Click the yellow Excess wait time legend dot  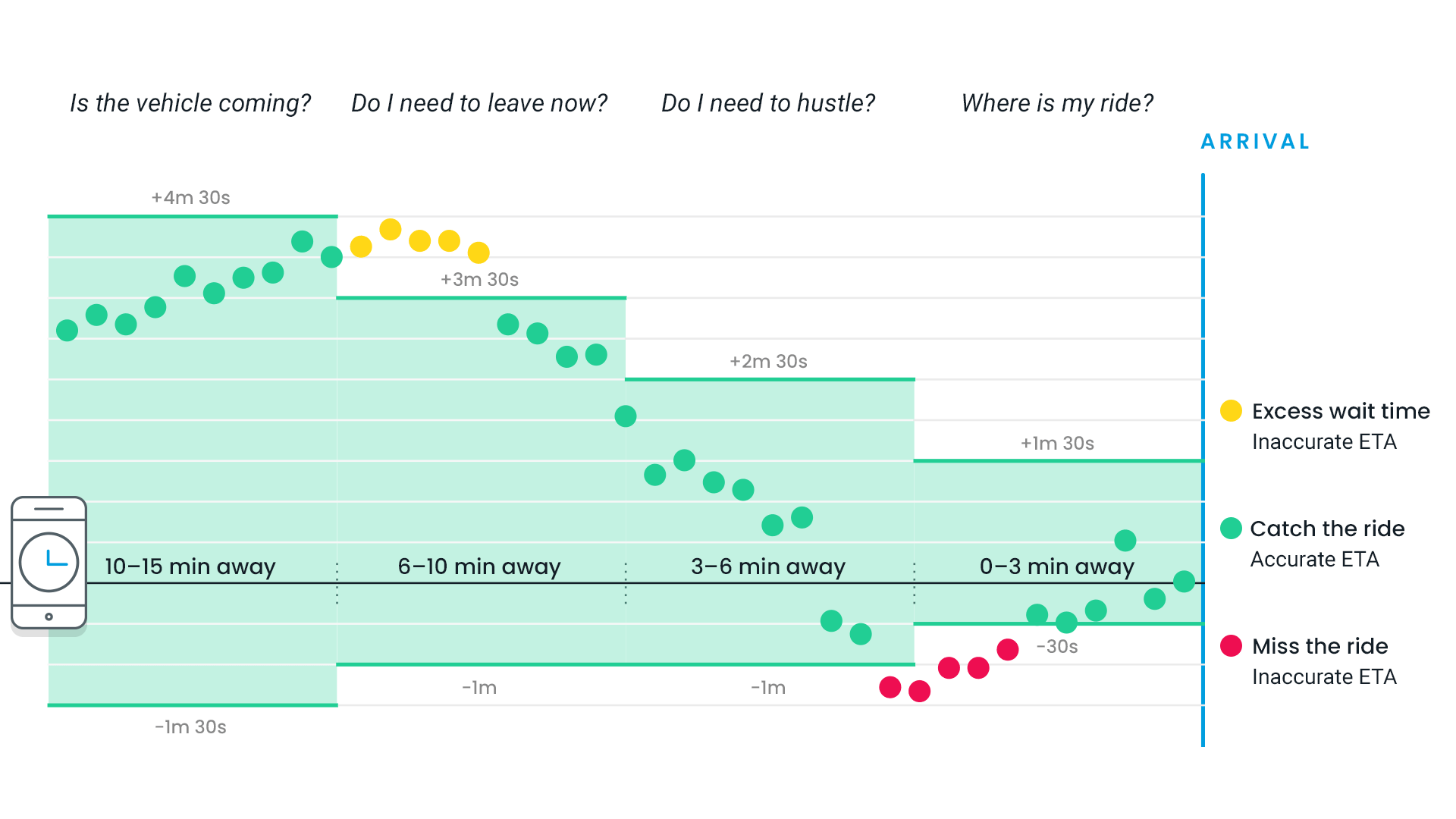pyautogui.click(x=1231, y=411)
